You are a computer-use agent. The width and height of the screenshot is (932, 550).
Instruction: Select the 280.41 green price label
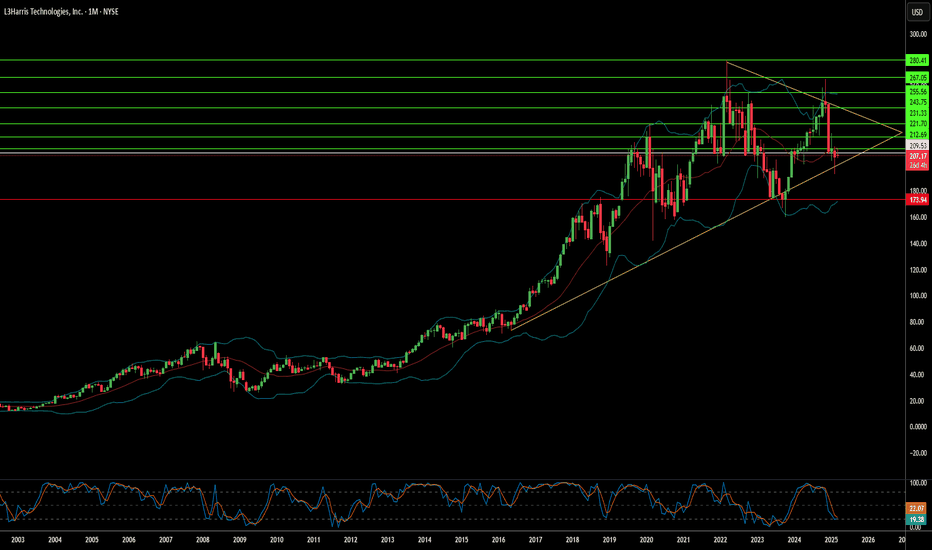point(917,61)
